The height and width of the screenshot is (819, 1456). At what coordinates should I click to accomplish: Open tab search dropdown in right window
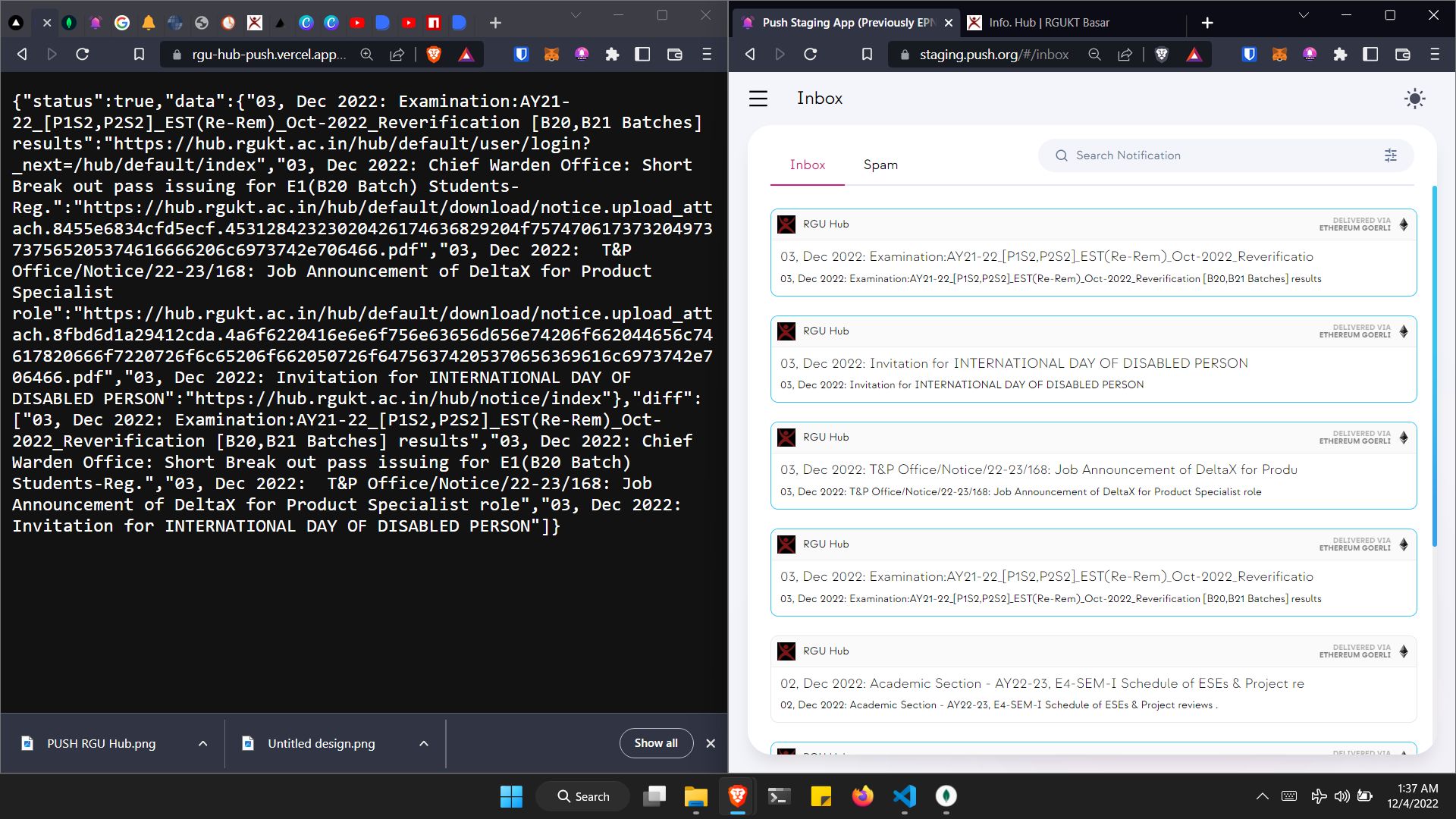[1303, 15]
